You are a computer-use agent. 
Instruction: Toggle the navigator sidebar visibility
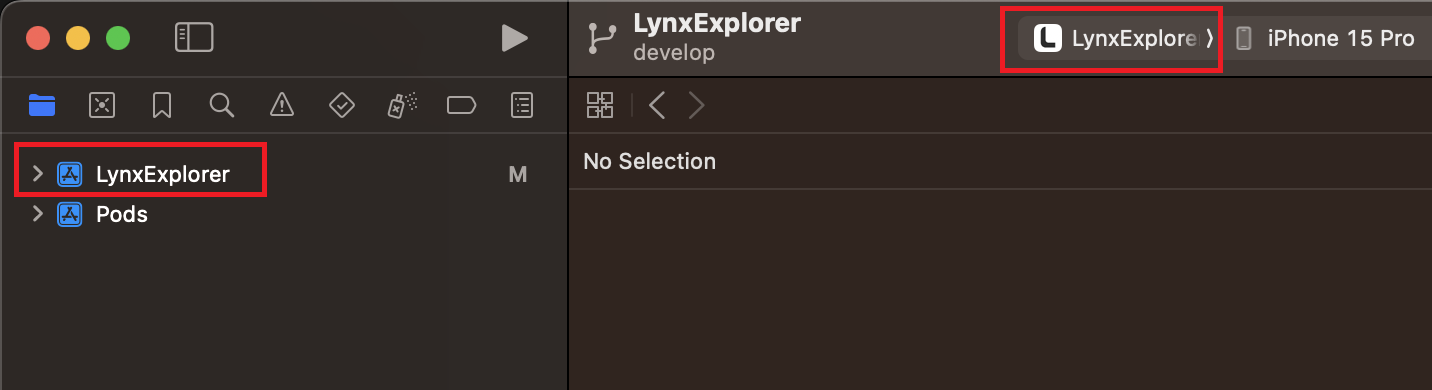coord(194,38)
